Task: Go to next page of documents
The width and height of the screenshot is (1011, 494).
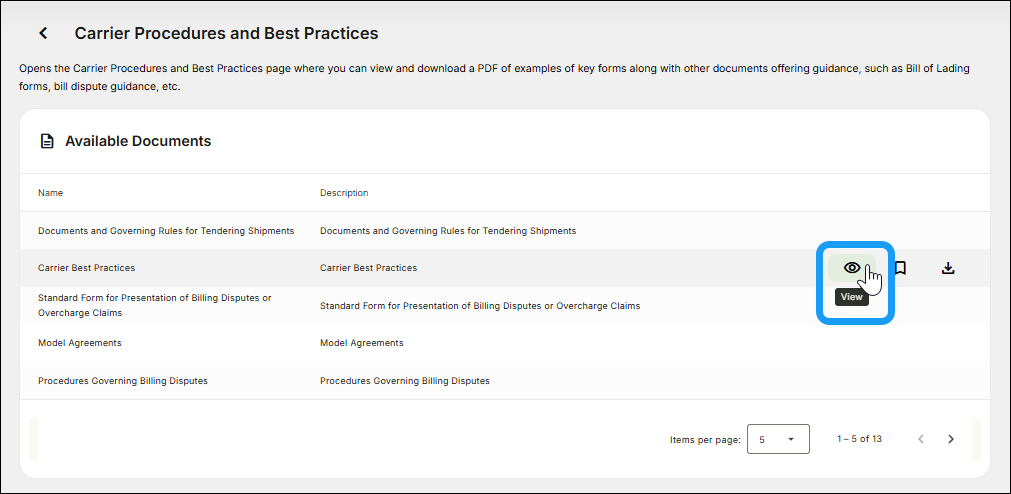Action: [x=951, y=439]
